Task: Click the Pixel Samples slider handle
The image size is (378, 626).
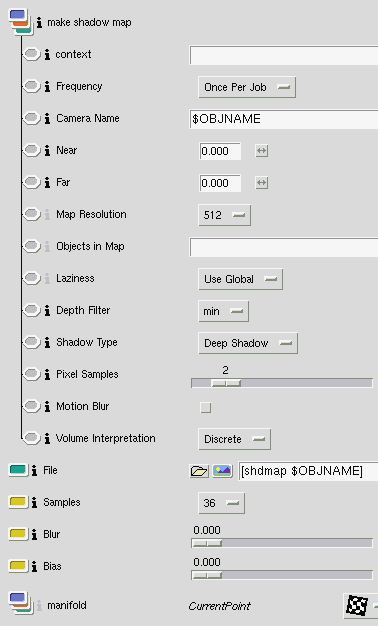Action: [226, 383]
